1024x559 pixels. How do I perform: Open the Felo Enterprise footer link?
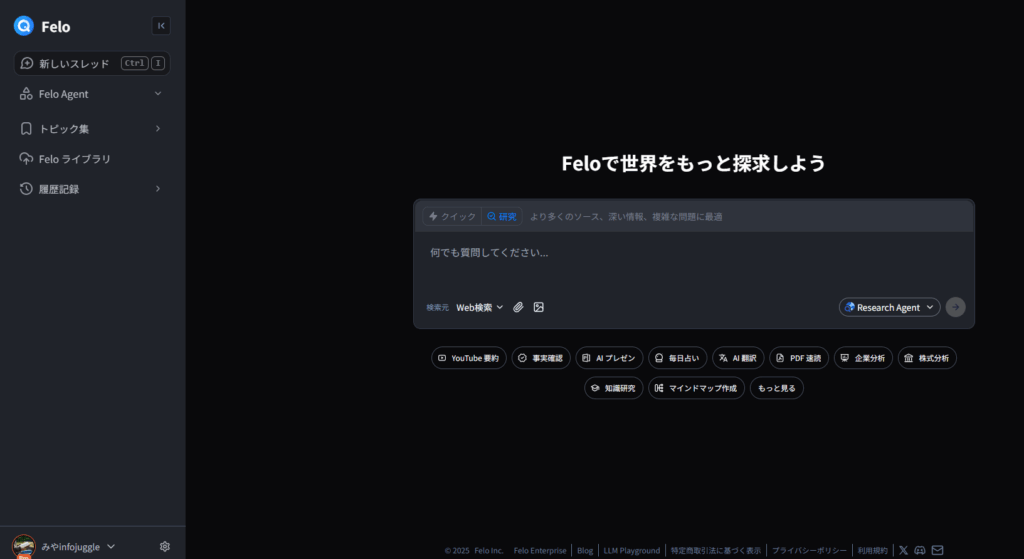(x=540, y=551)
